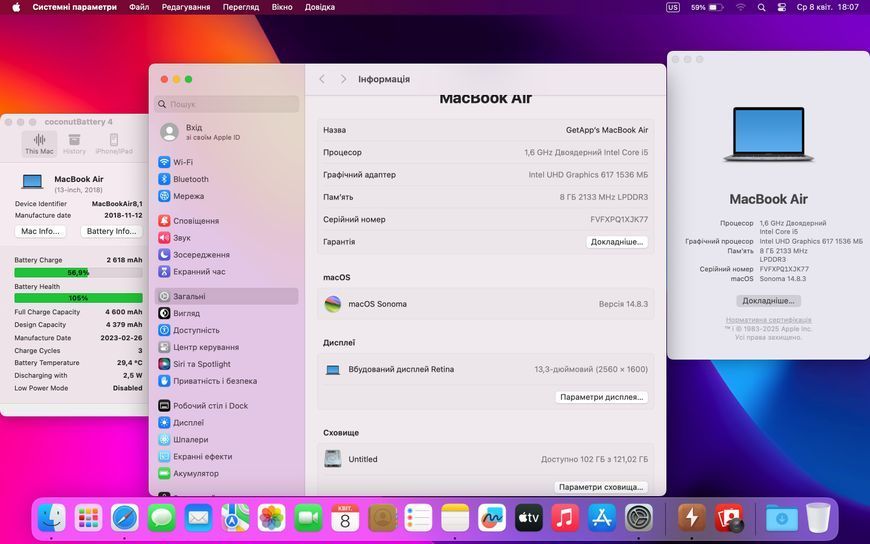Screen dimensions: 870x544
Task: Select Загальні in the settings sidebar
Action: pyautogui.click(x=226, y=296)
